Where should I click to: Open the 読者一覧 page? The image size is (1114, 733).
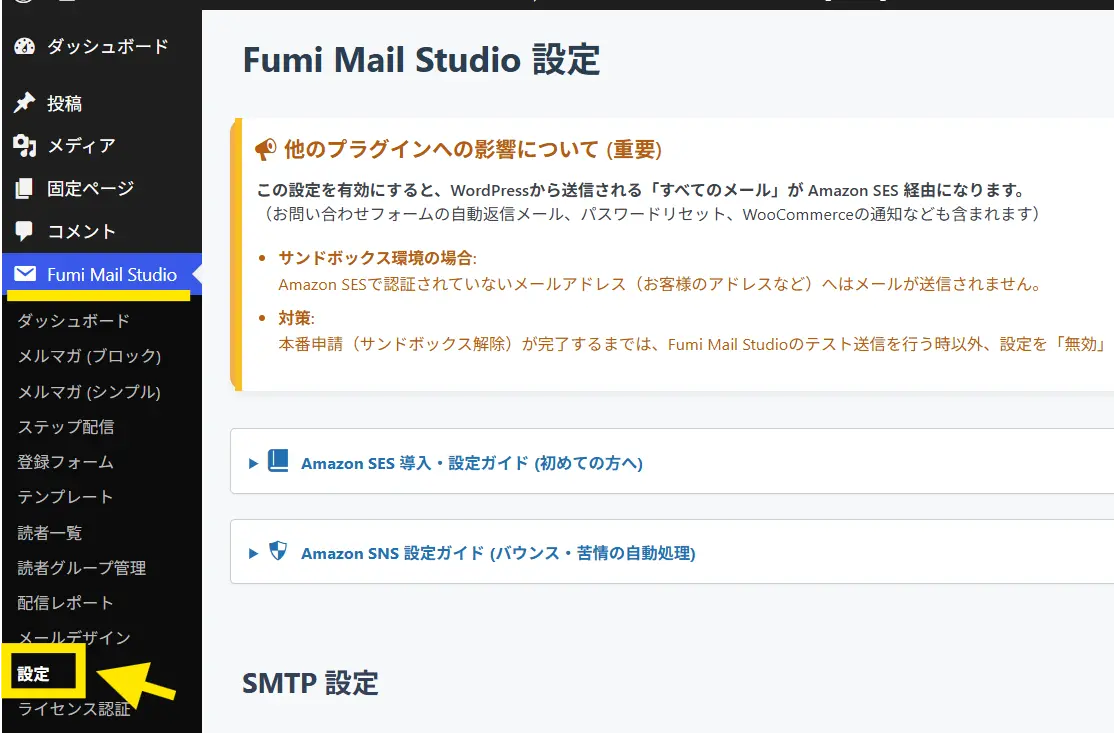(50, 533)
